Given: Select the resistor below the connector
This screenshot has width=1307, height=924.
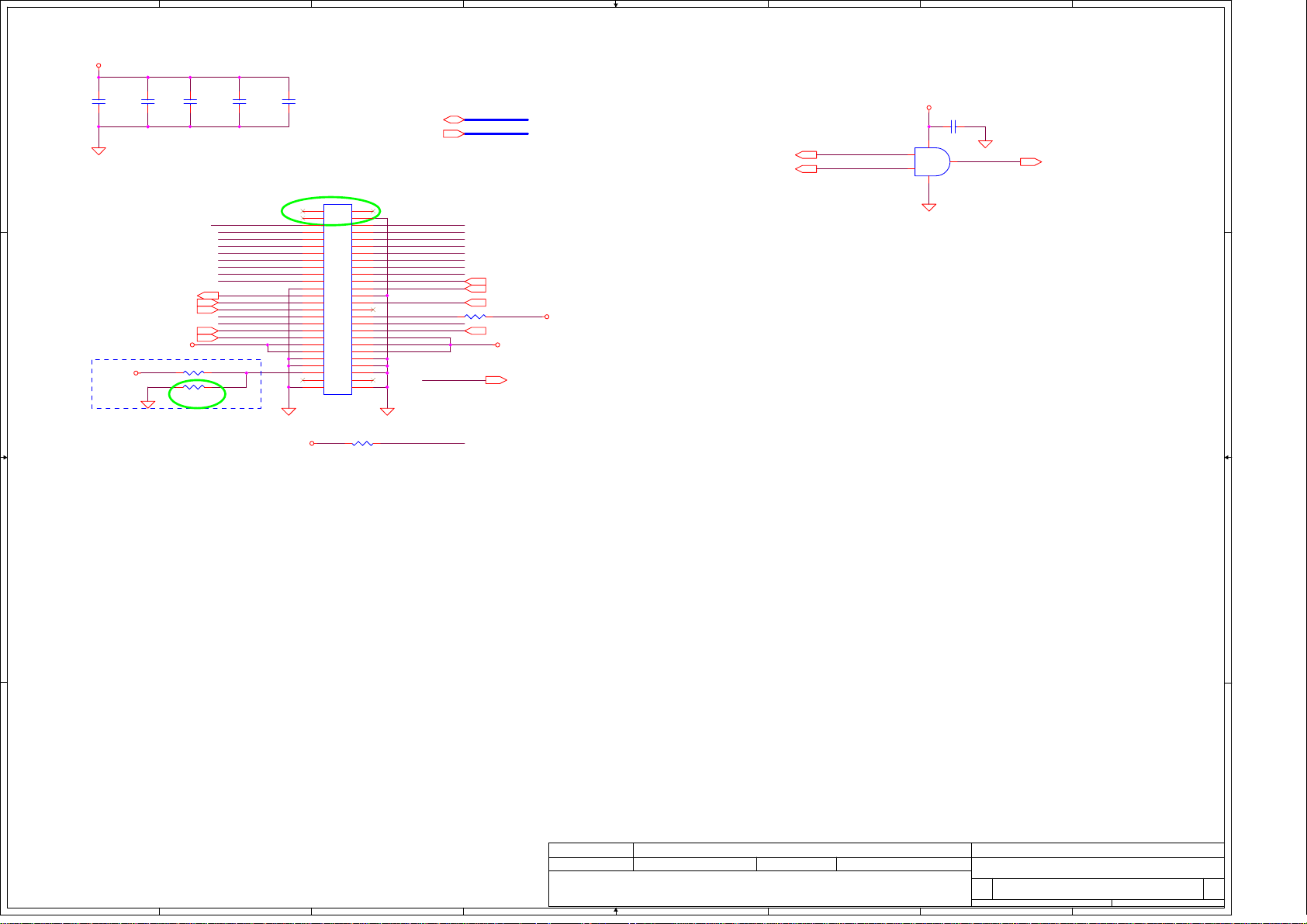Looking at the screenshot, I should [363, 443].
